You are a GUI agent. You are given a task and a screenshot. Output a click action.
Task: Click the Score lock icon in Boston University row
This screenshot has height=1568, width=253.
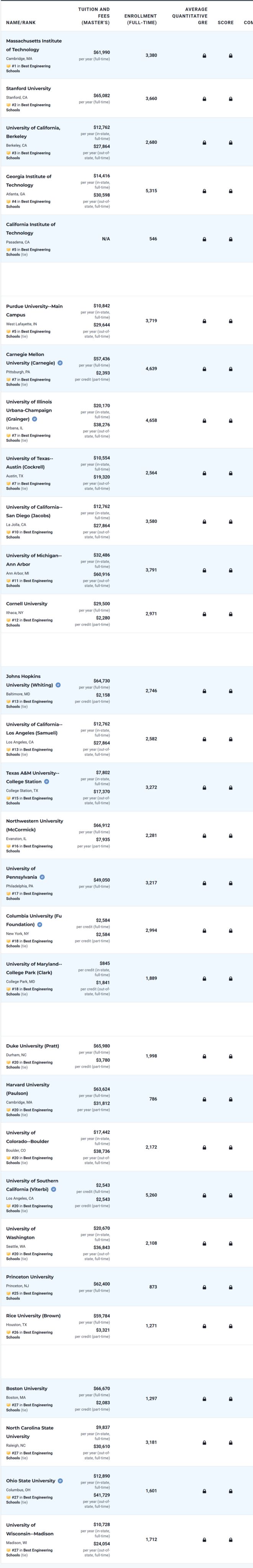click(230, 1399)
